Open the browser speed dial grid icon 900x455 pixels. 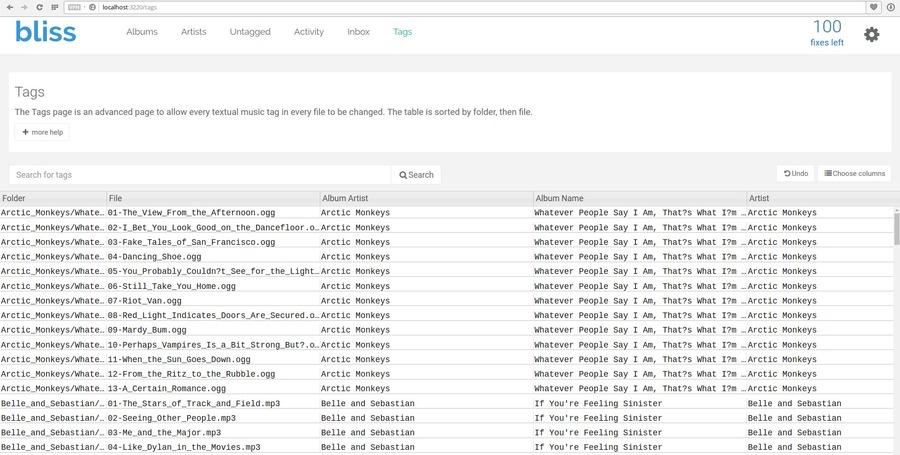pos(55,7)
